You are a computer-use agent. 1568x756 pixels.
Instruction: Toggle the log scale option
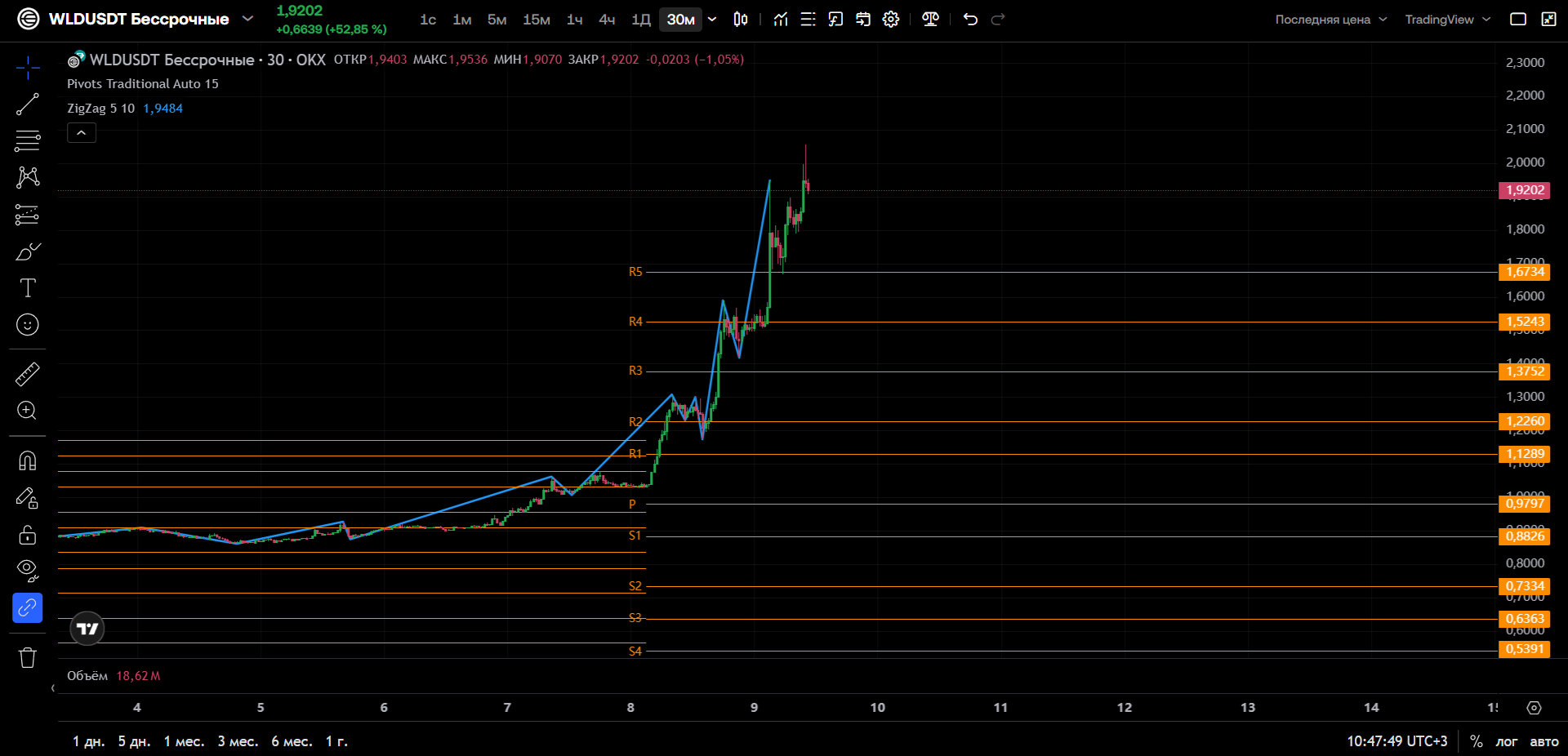point(1506,741)
